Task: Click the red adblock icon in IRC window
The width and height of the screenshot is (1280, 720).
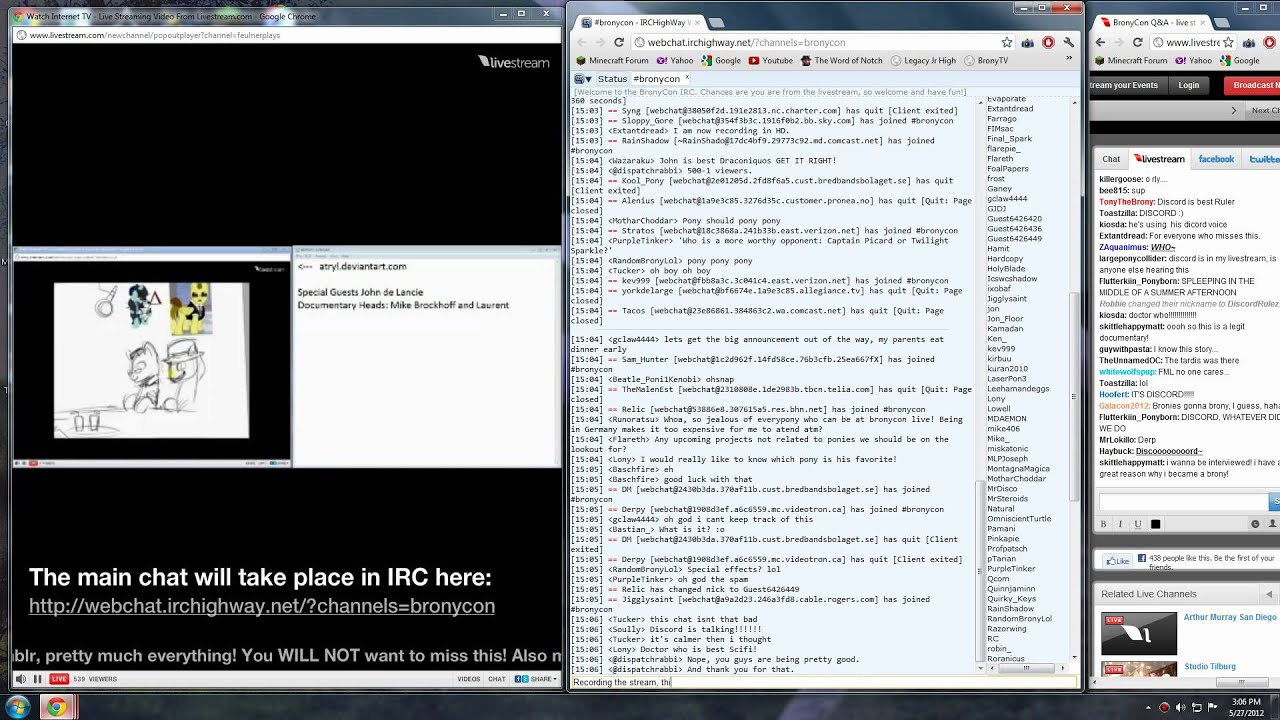Action: (1048, 42)
